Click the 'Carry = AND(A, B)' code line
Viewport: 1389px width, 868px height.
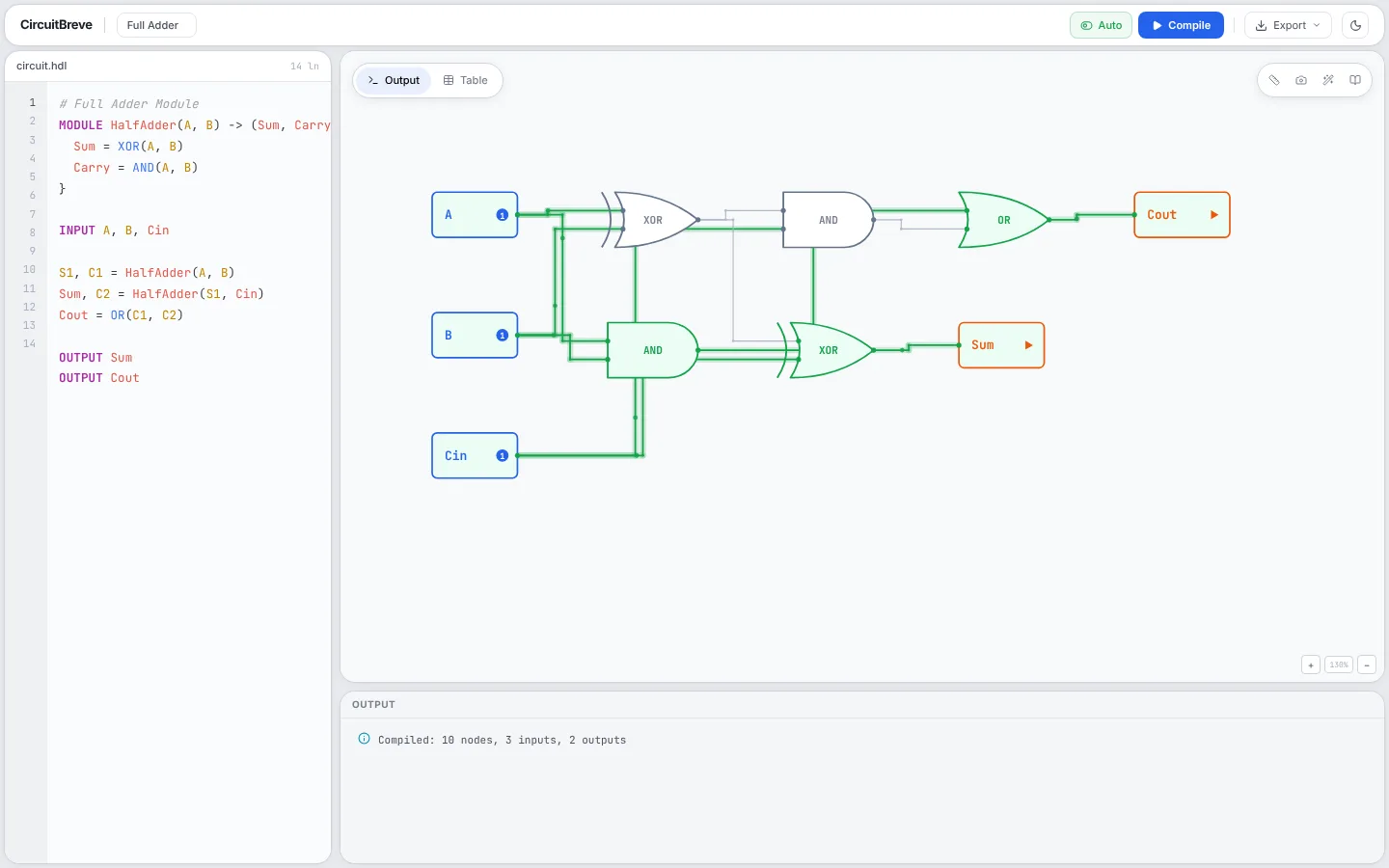pyautogui.click(x=136, y=168)
